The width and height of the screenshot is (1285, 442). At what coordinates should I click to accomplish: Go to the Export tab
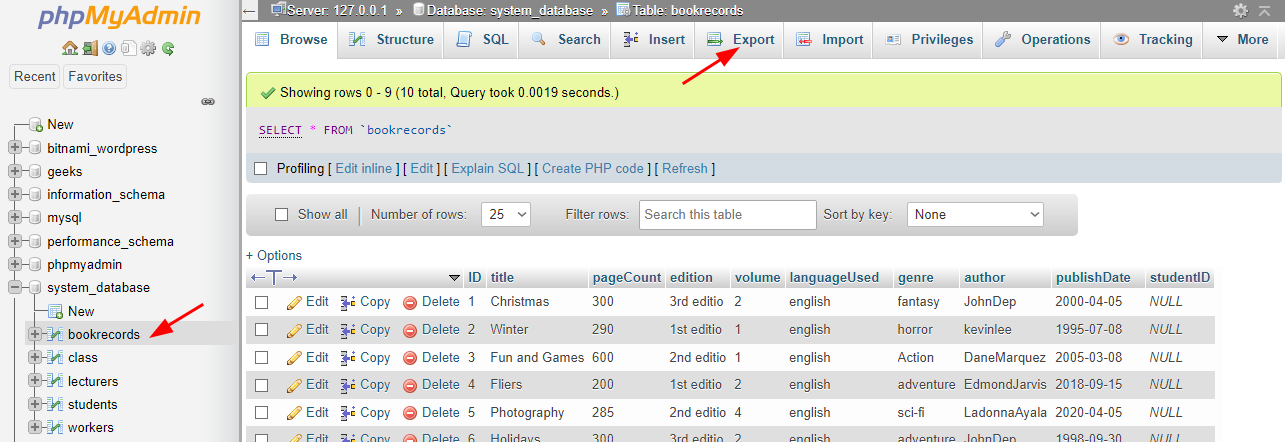click(741, 40)
